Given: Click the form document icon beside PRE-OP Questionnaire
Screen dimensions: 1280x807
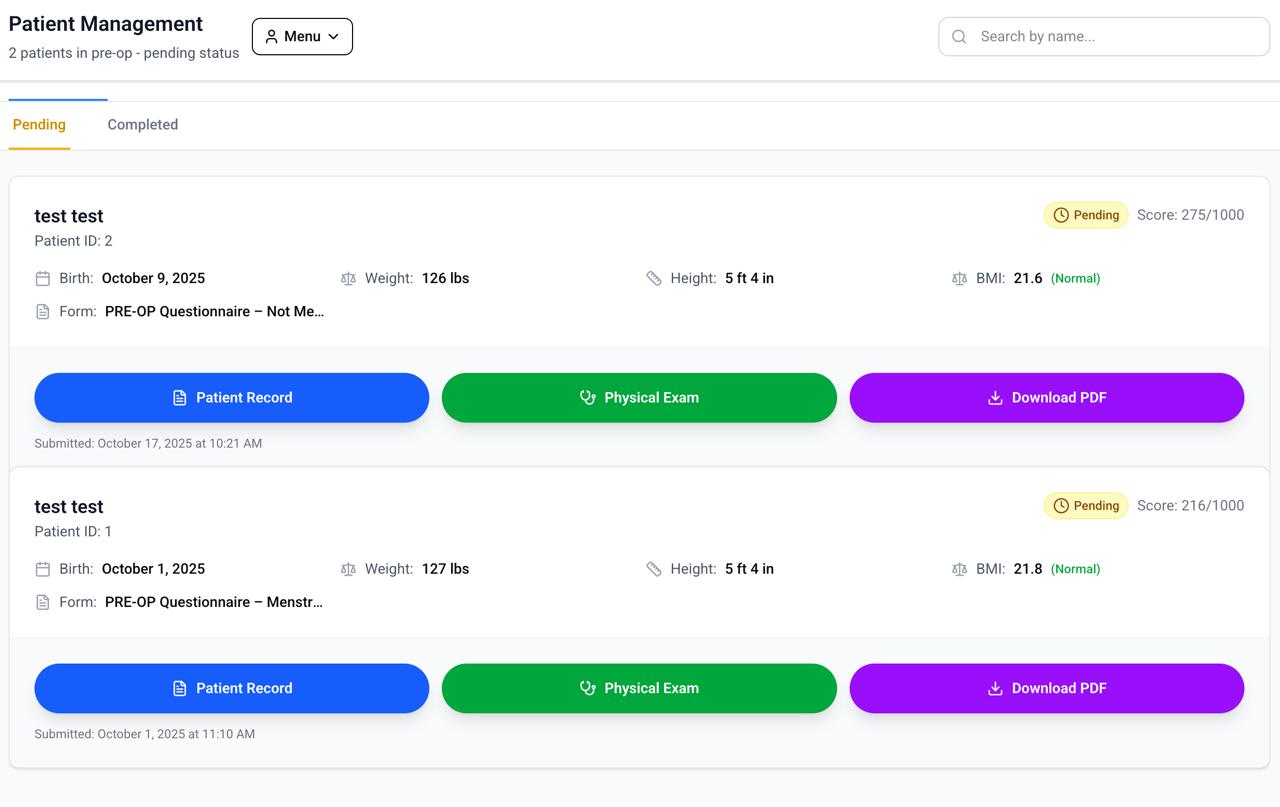Looking at the screenshot, I should pyautogui.click(x=41, y=311).
